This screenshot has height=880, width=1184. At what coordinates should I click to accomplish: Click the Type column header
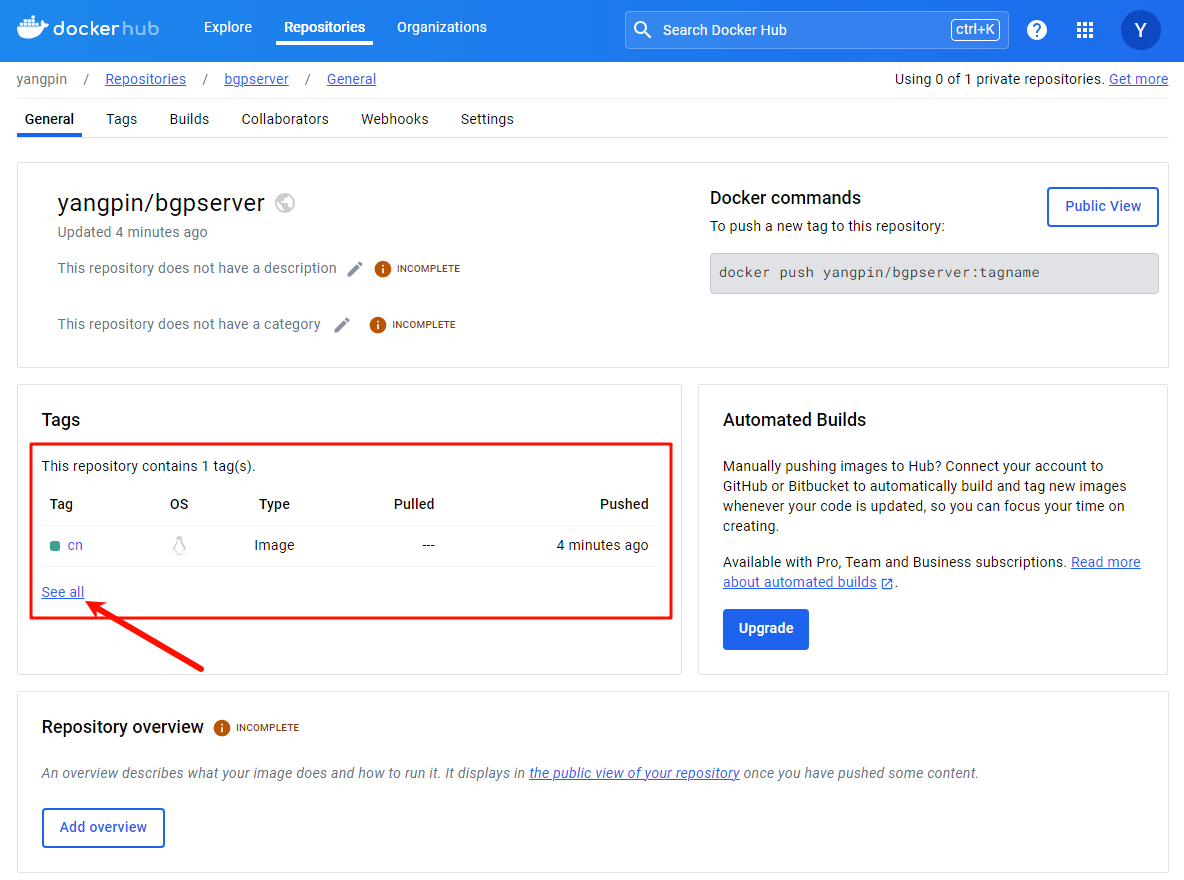click(274, 505)
